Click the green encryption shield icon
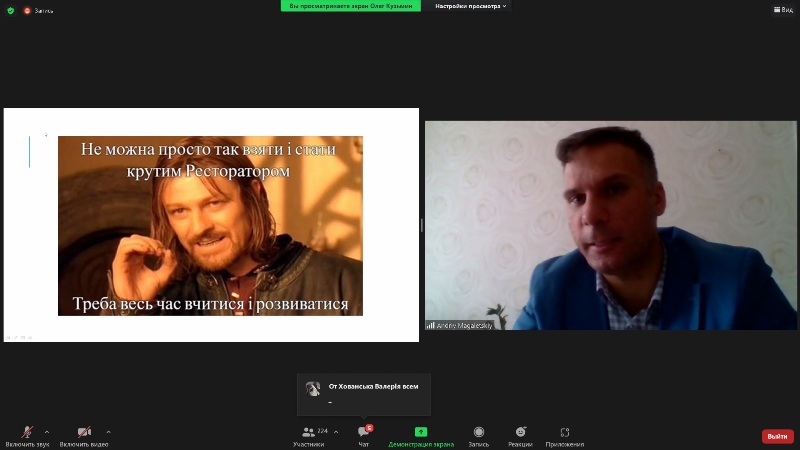 11,10
